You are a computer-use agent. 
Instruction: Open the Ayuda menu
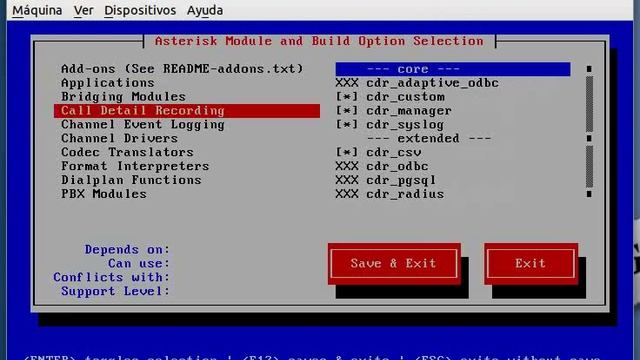(x=205, y=10)
